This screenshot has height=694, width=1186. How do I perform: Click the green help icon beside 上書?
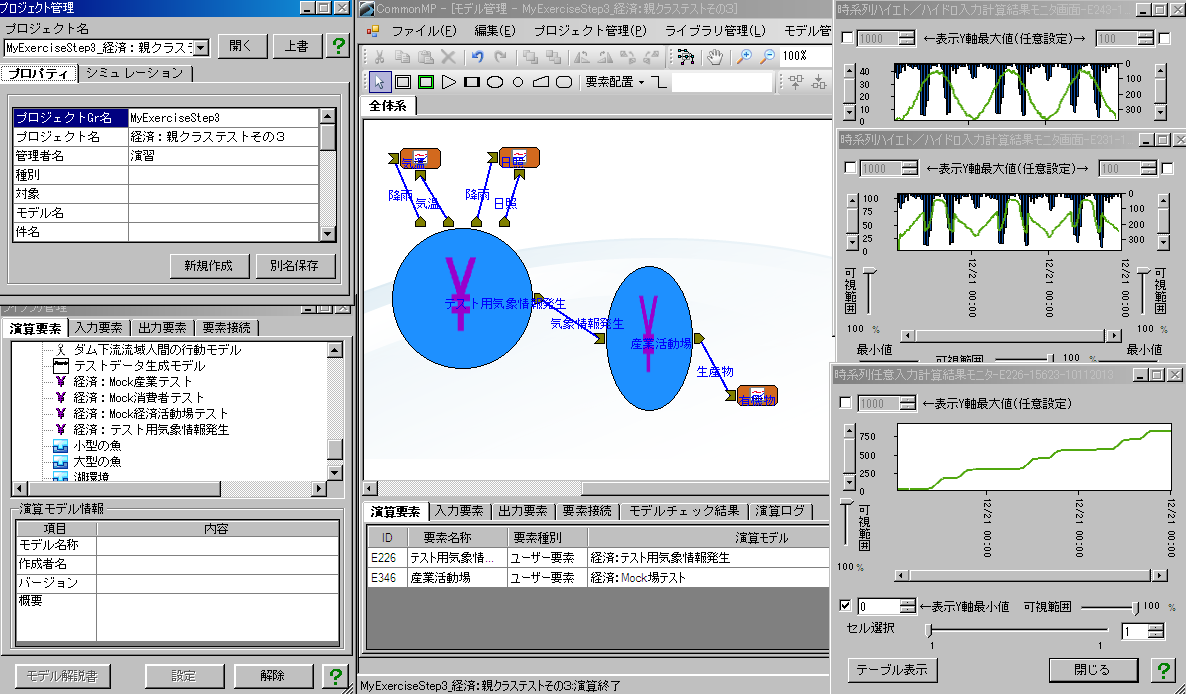[x=338, y=46]
